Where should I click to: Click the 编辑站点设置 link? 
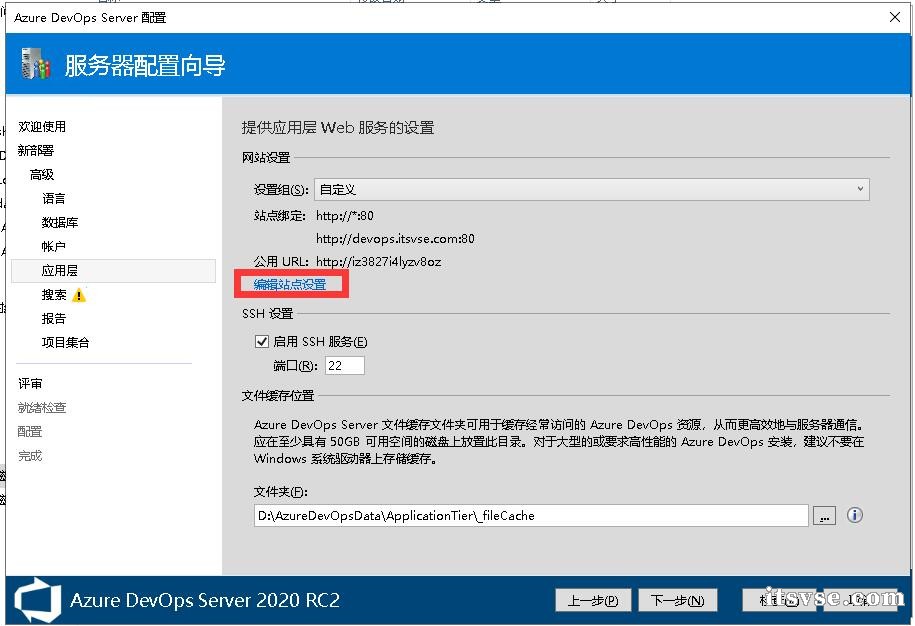point(290,284)
